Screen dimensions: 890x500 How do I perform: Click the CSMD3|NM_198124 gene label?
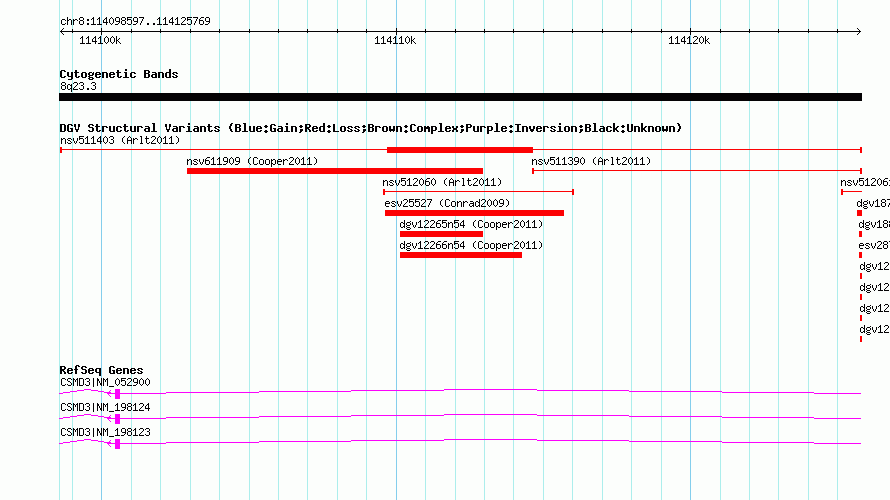tap(106, 407)
